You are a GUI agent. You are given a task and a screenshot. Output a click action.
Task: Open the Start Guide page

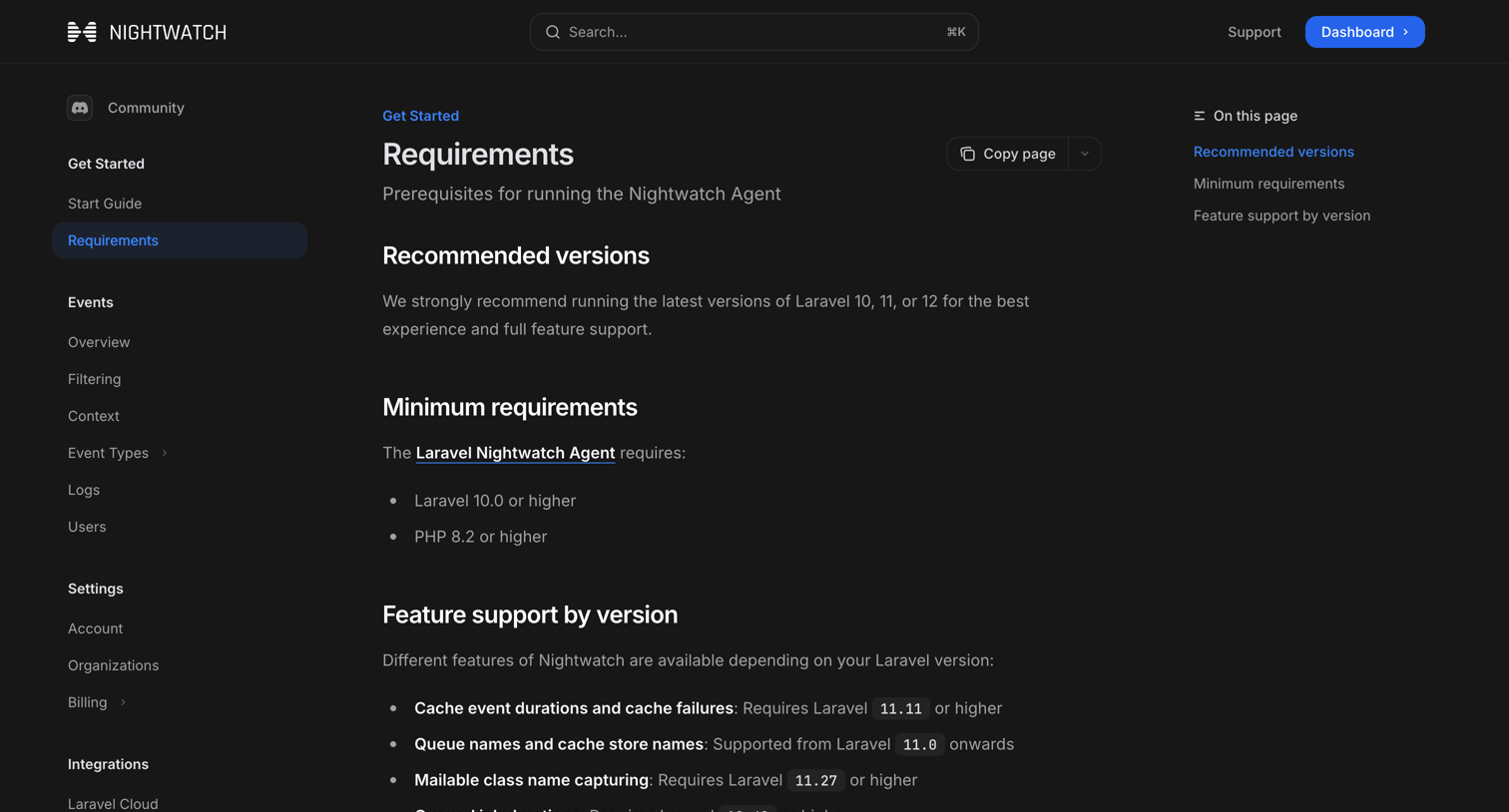point(105,203)
